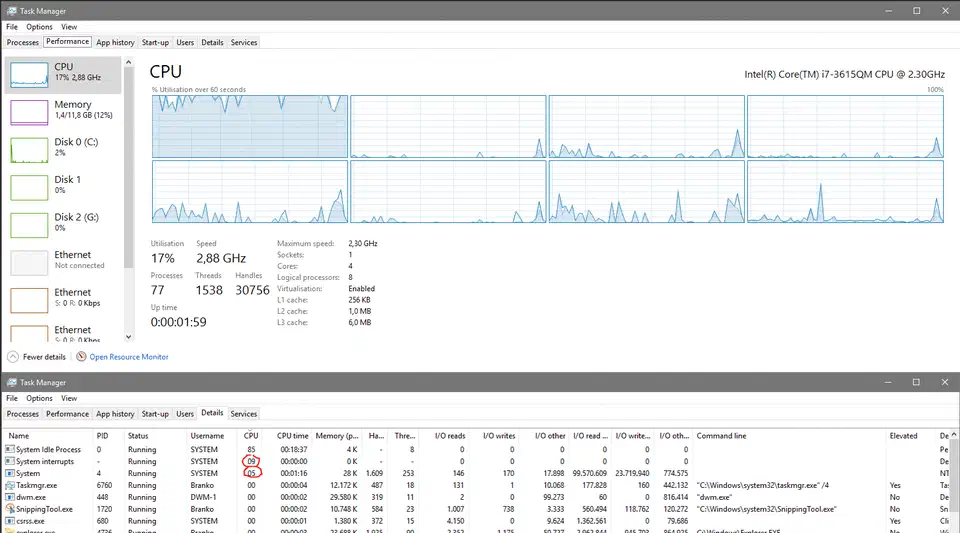Click System Idle Process CPU value 85
Viewport: 960px width, 533px height.
[x=251, y=449]
